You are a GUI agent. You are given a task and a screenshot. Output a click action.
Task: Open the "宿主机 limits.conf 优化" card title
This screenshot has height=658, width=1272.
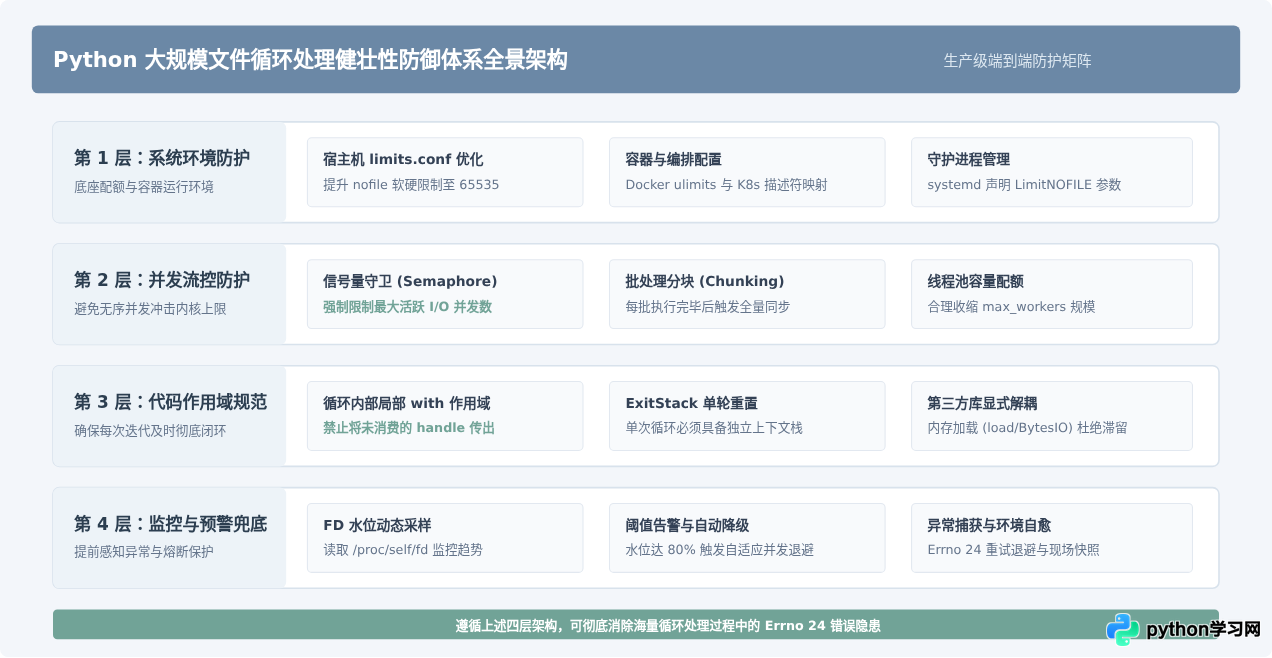[403, 159]
